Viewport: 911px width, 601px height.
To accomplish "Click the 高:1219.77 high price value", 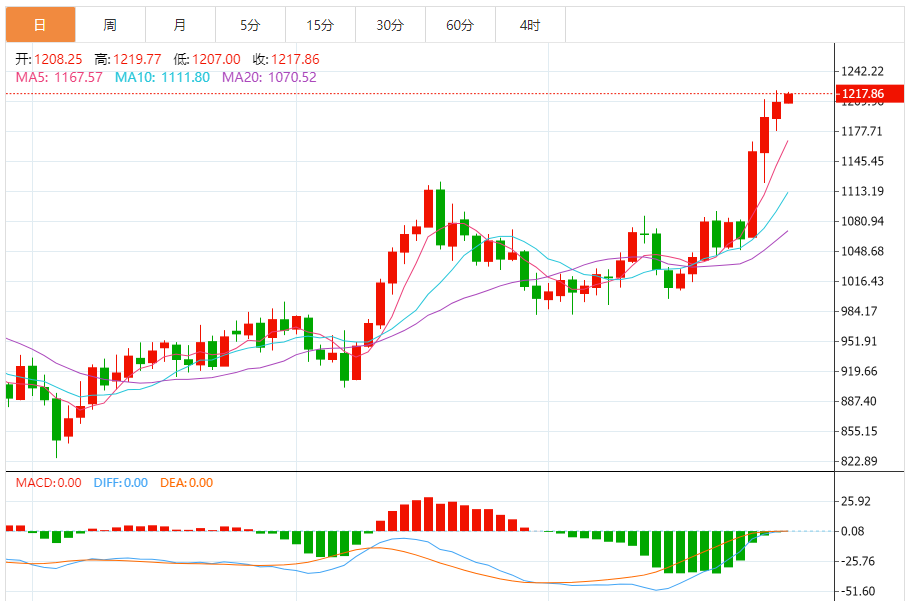I will pyautogui.click(x=128, y=59).
